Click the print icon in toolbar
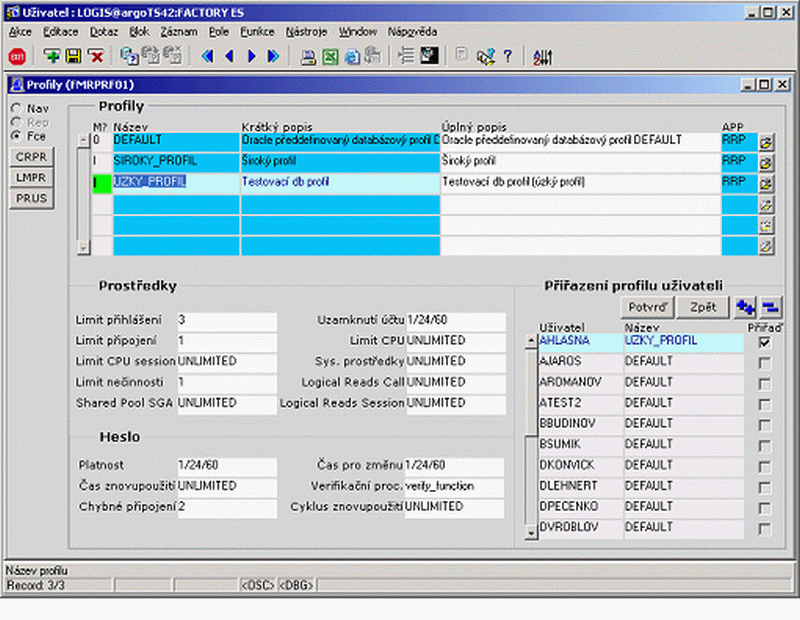Viewport: 800px width, 620px height. coord(308,57)
